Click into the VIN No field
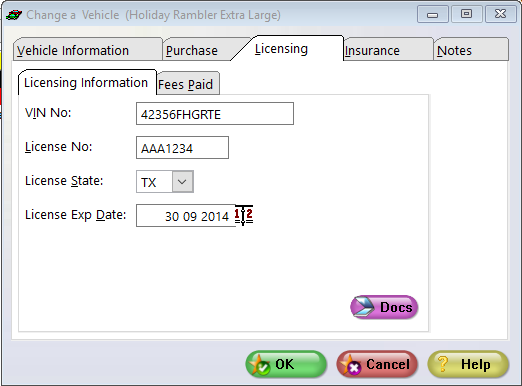Viewport: 522px width, 386px height. [215, 114]
